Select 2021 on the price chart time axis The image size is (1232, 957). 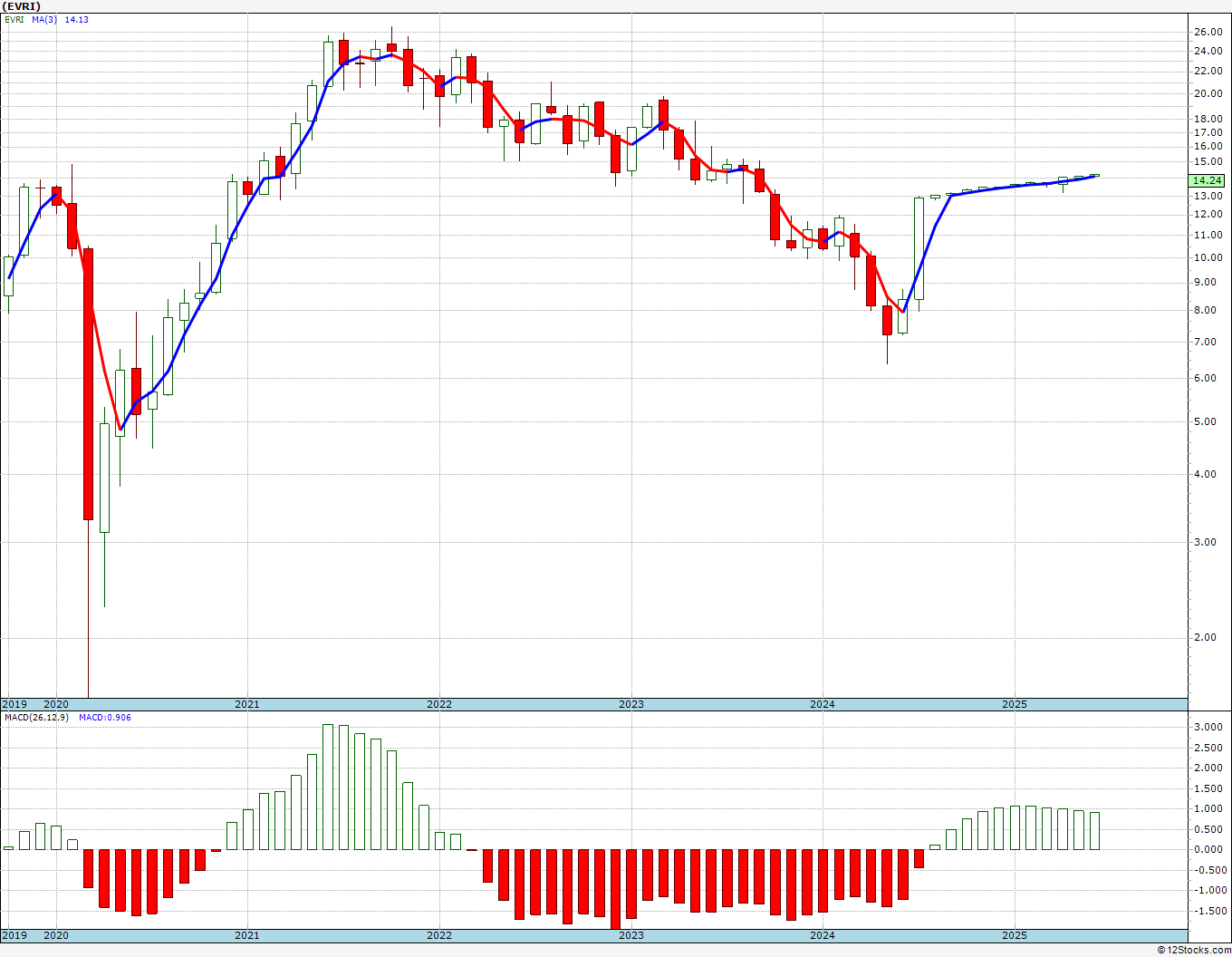tap(247, 704)
